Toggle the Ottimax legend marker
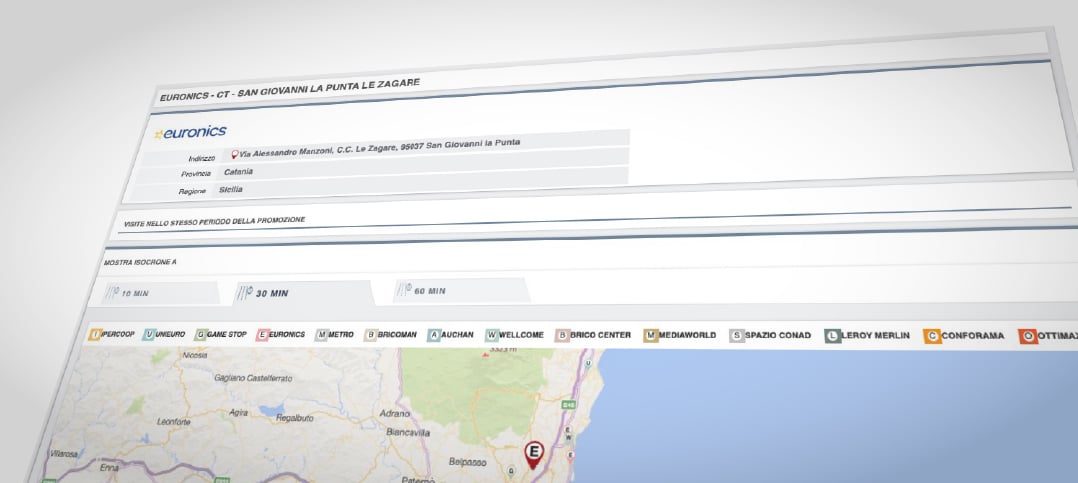This screenshot has width=1078, height=483. pos(1028,337)
